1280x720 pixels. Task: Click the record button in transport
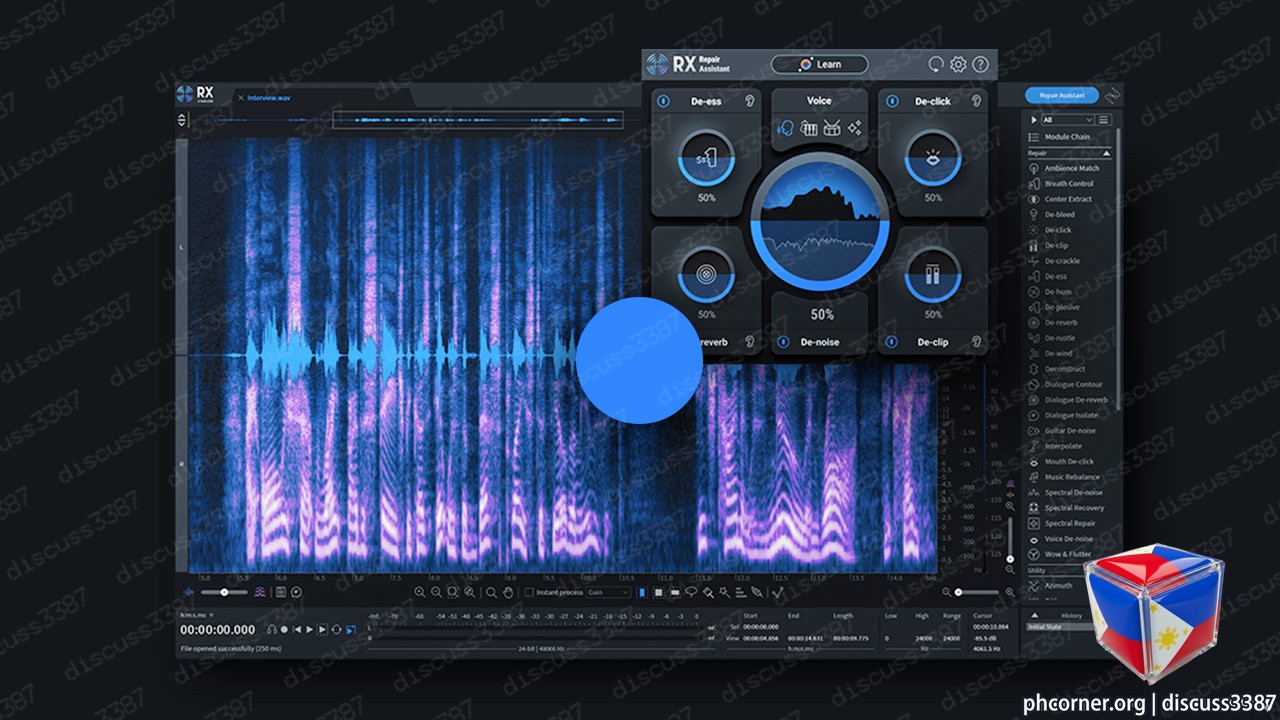(x=284, y=630)
